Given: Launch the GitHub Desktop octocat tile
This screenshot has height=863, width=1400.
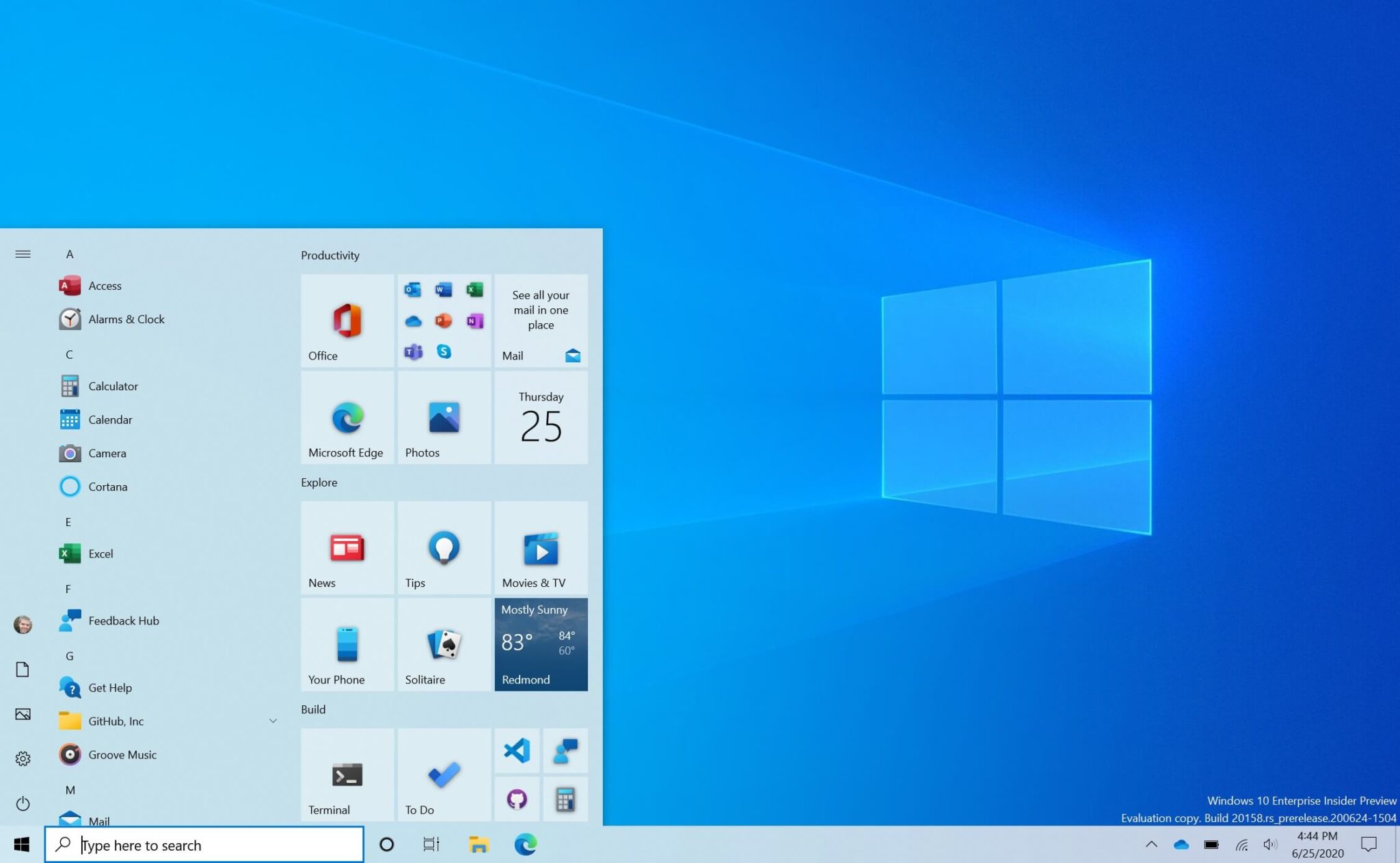Looking at the screenshot, I should [x=517, y=799].
